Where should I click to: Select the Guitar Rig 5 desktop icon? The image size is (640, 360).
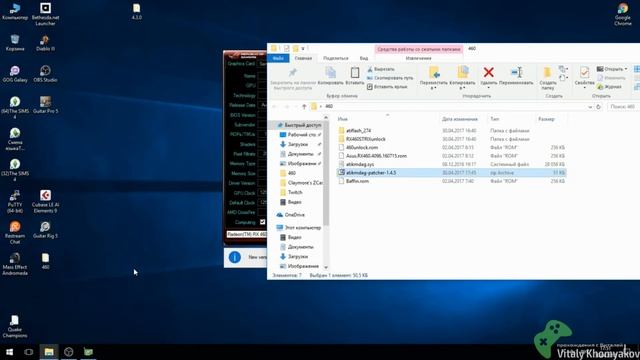(45, 230)
